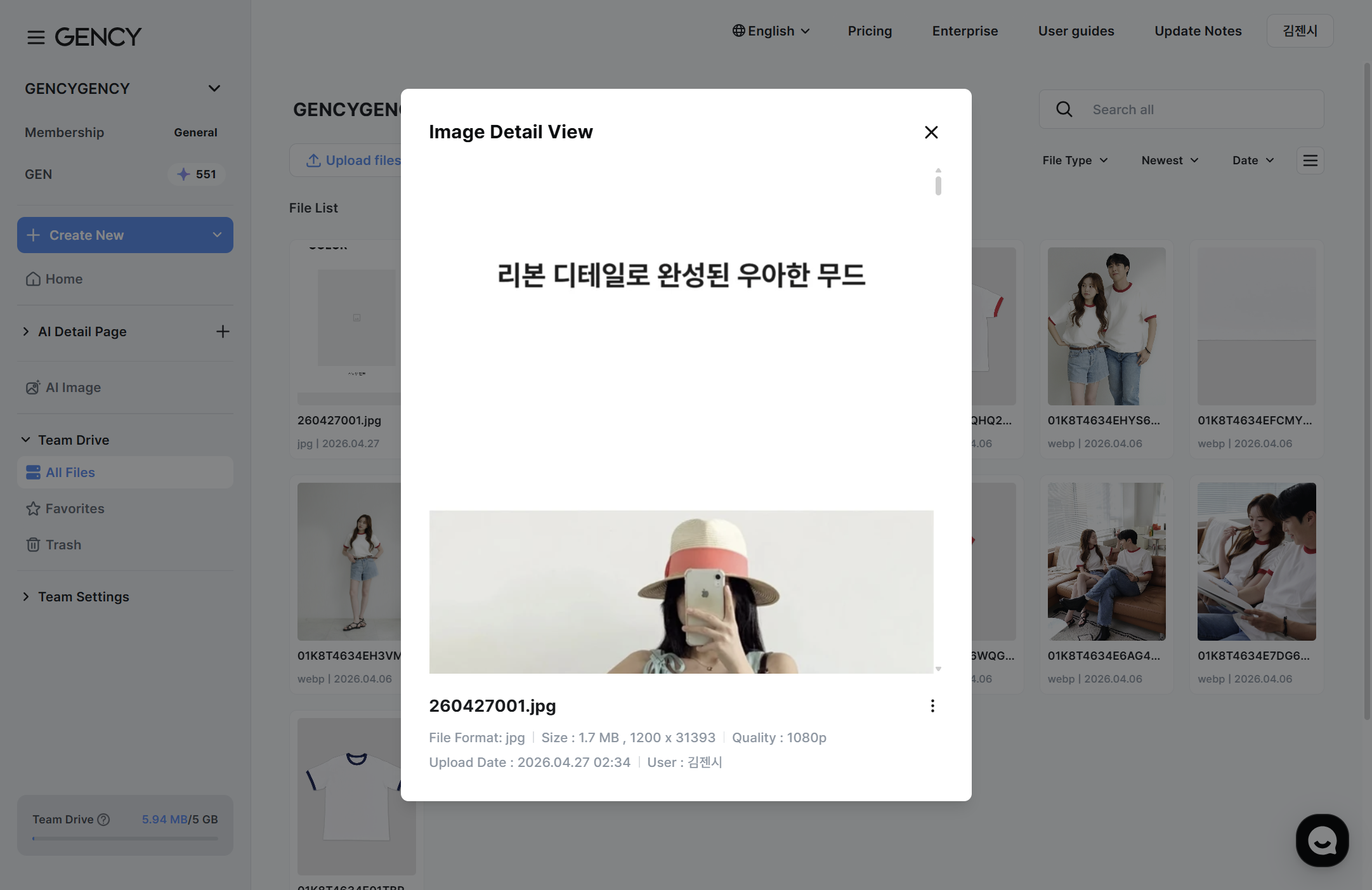Click the GENCY logo
Image resolution: width=1372 pixels, height=890 pixels.
(x=98, y=37)
